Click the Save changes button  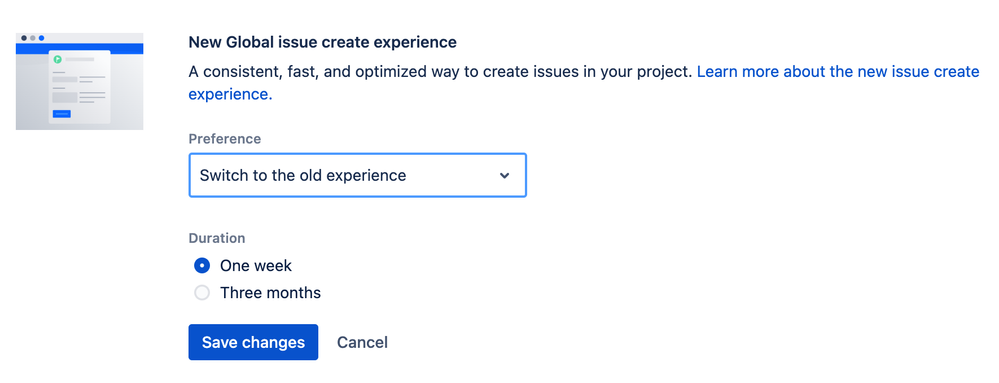253,342
